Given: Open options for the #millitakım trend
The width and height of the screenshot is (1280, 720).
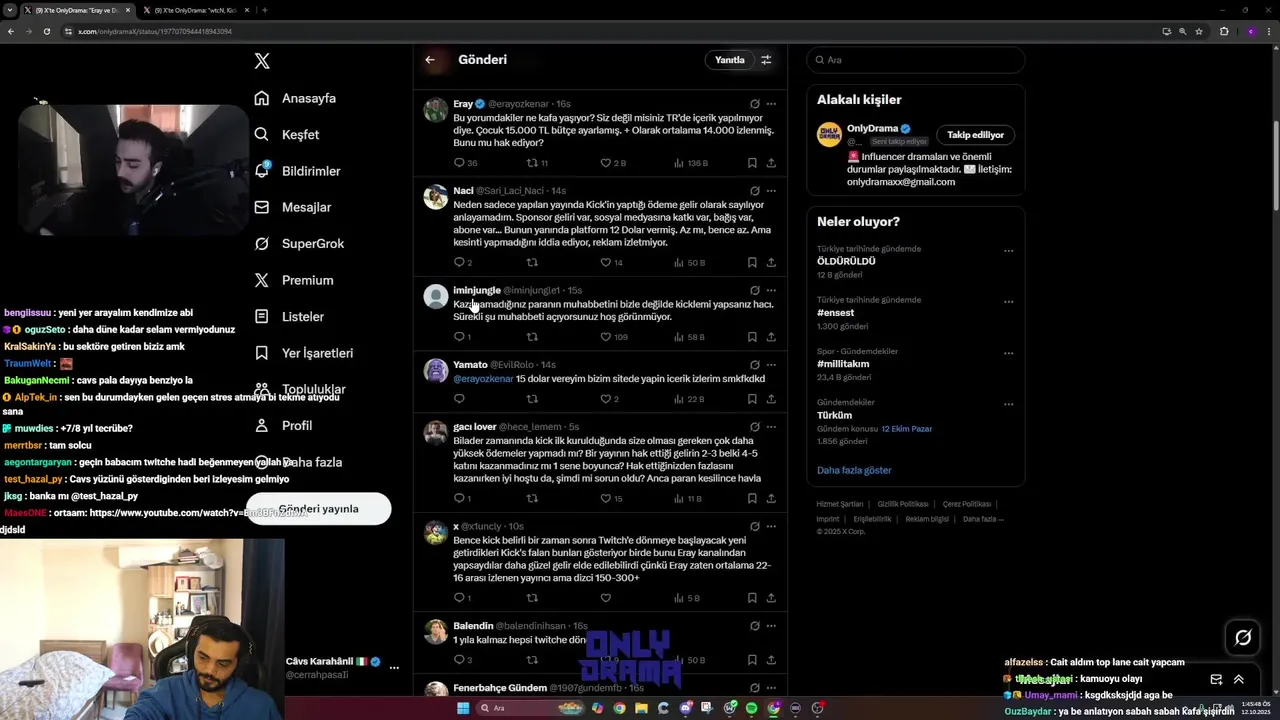Looking at the screenshot, I should 1008,353.
